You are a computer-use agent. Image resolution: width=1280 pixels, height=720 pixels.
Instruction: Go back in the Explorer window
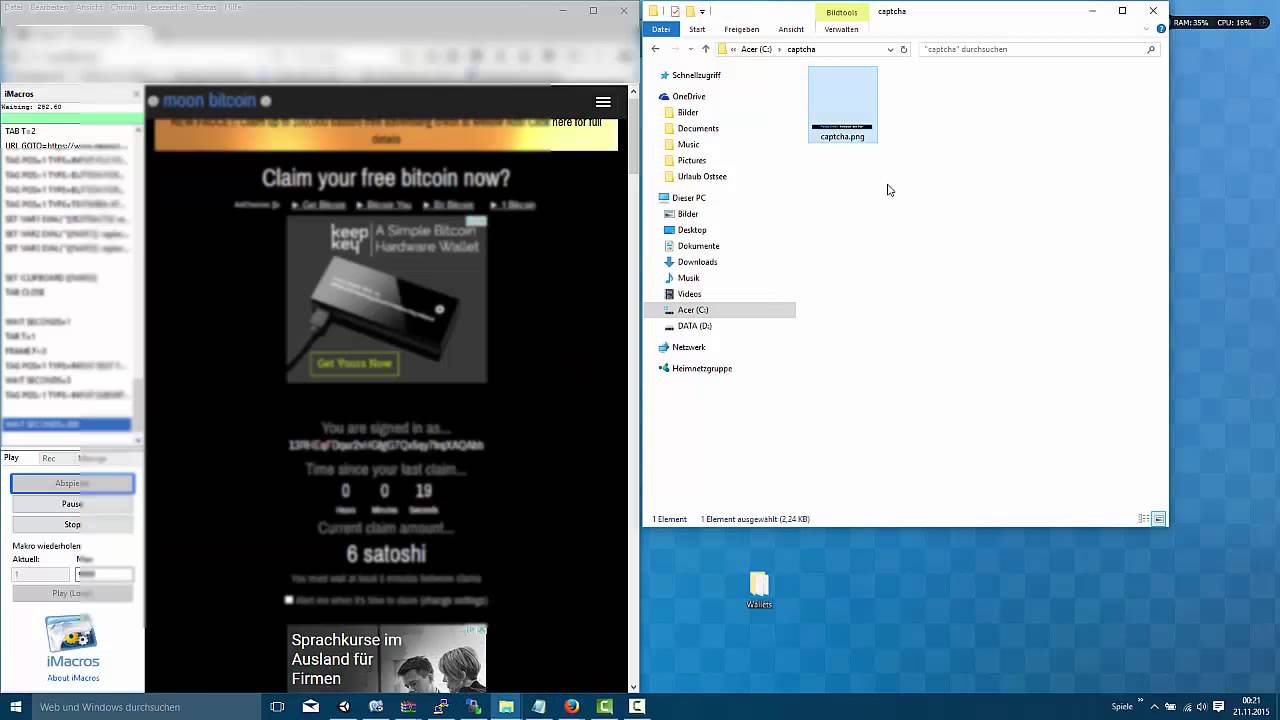click(x=655, y=49)
